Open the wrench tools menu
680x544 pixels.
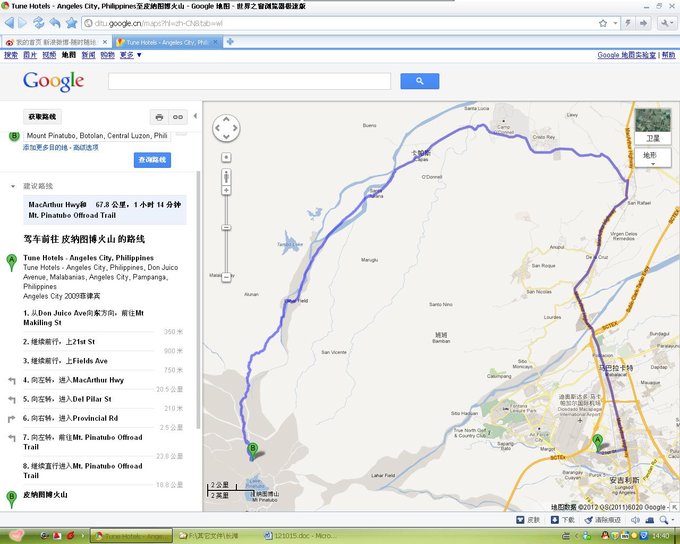tap(666, 23)
